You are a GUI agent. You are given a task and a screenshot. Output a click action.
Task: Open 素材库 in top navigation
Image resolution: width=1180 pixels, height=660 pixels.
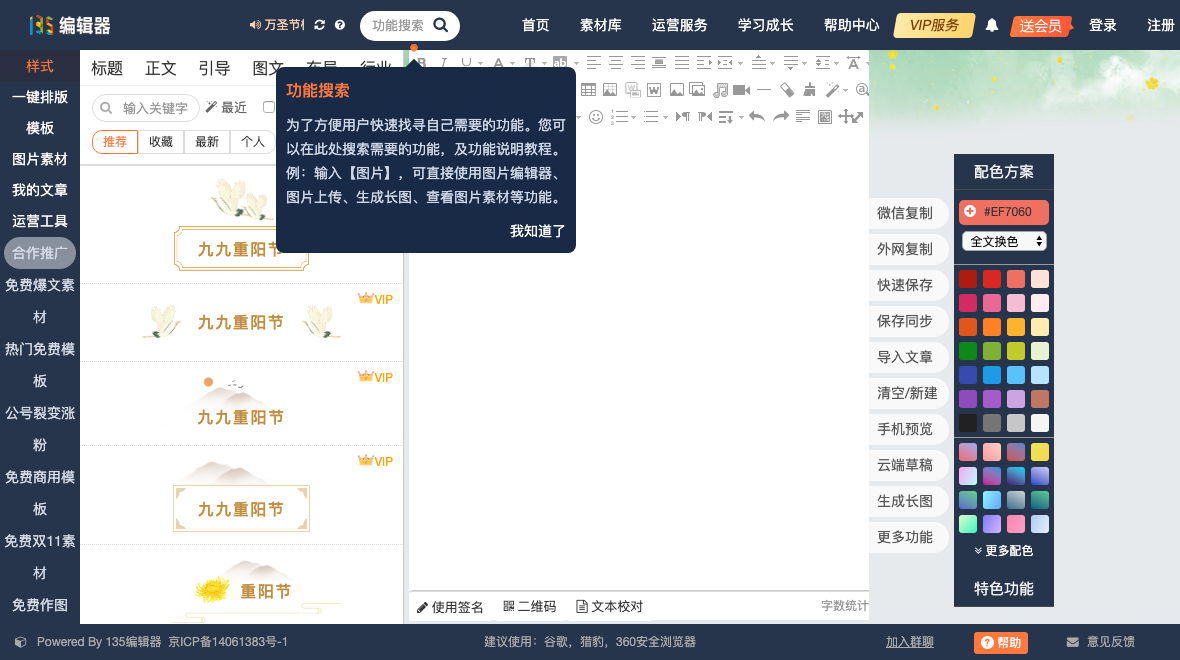tap(601, 26)
